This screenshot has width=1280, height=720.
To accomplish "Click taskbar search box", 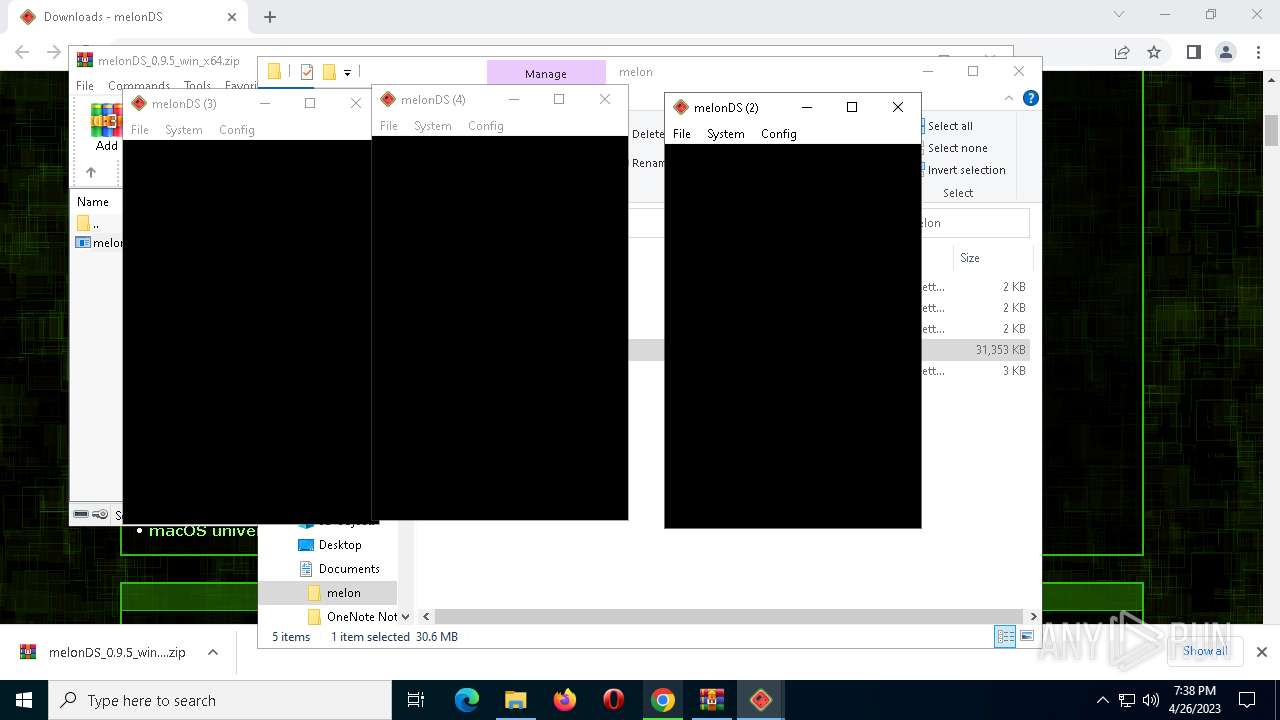I will pyautogui.click(x=220, y=700).
